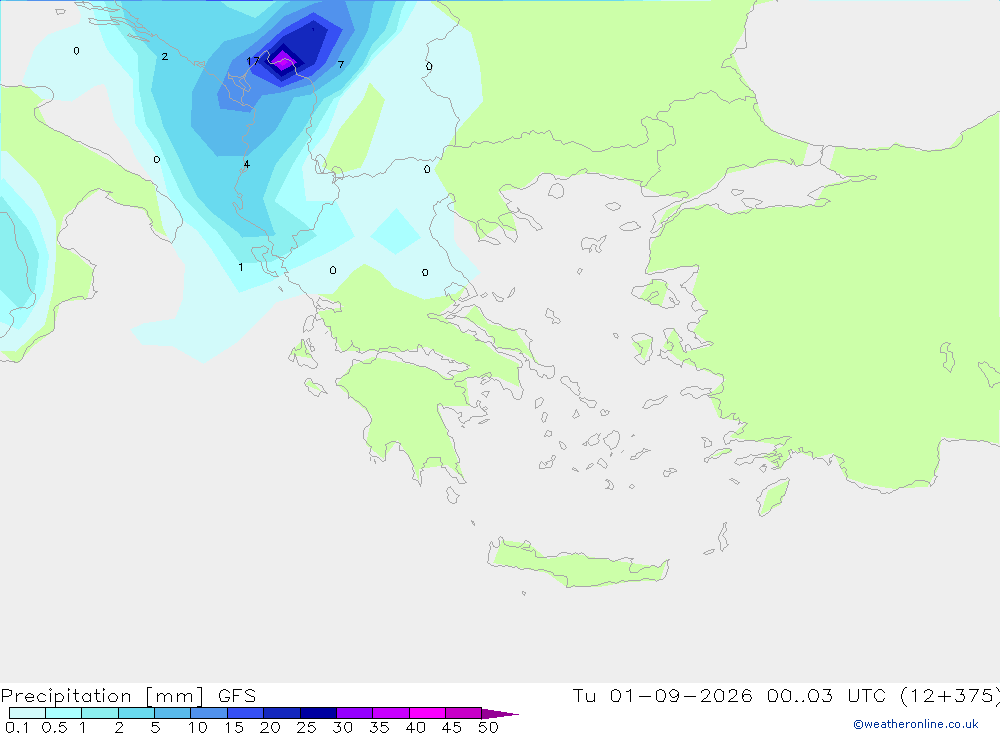The width and height of the screenshot is (1000, 733).
Task: Click the '4' precipitation value on the map
Action: pyautogui.click(x=246, y=165)
